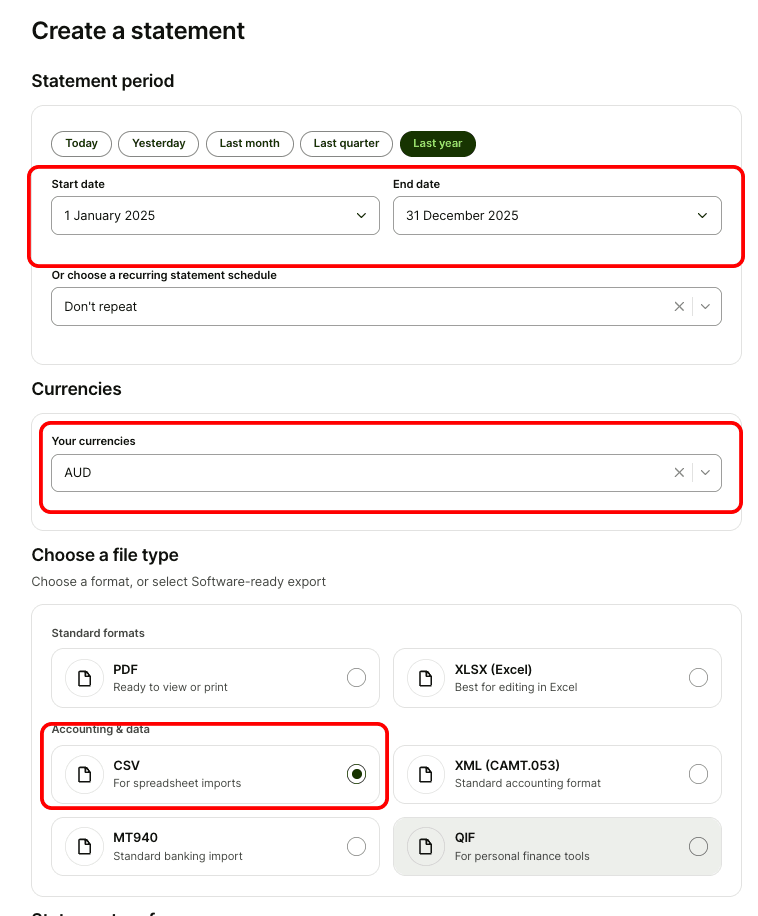This screenshot has width=758, height=916.
Task: Click the 'Create a statement' heading
Action: [x=138, y=31]
